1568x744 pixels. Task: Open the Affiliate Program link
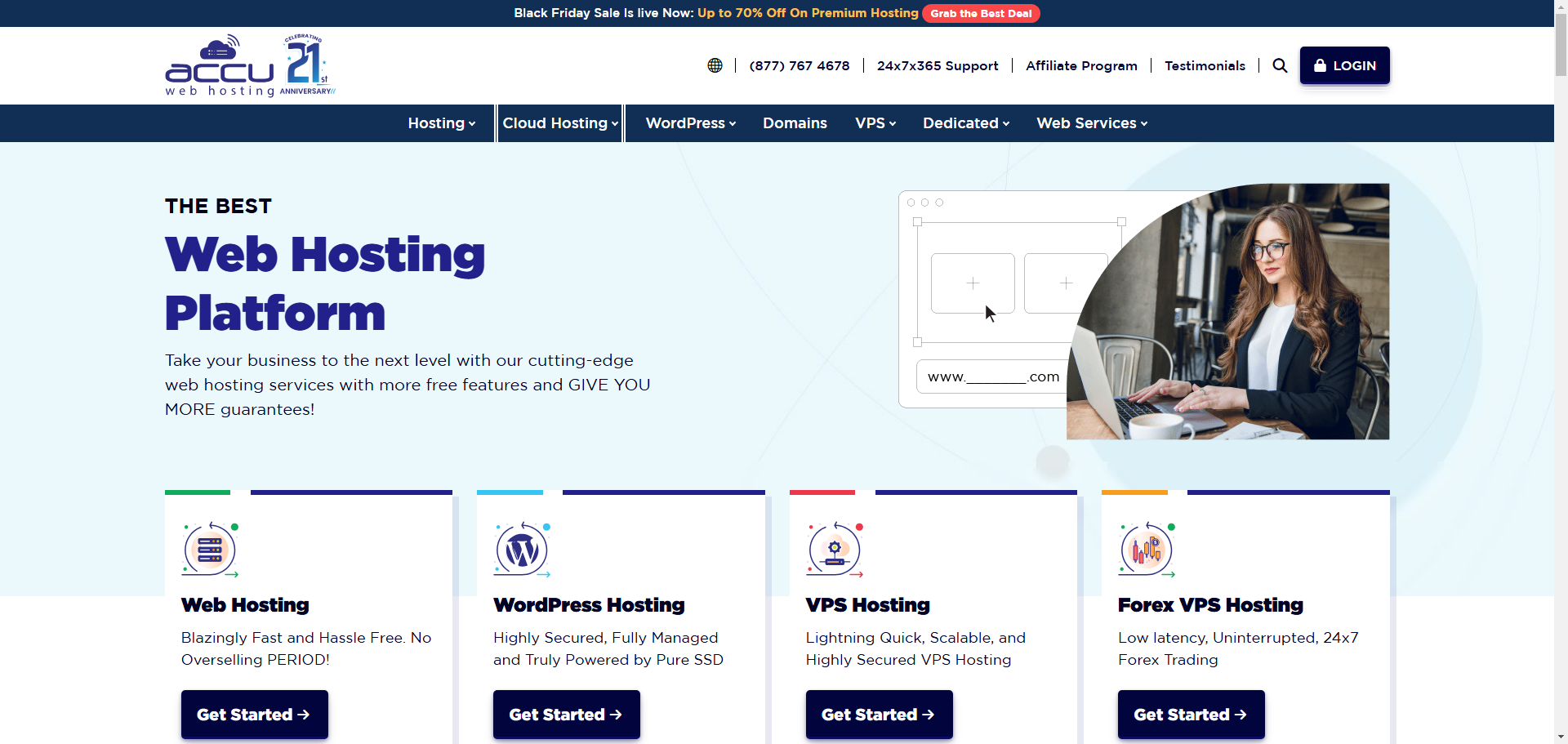[1081, 65]
